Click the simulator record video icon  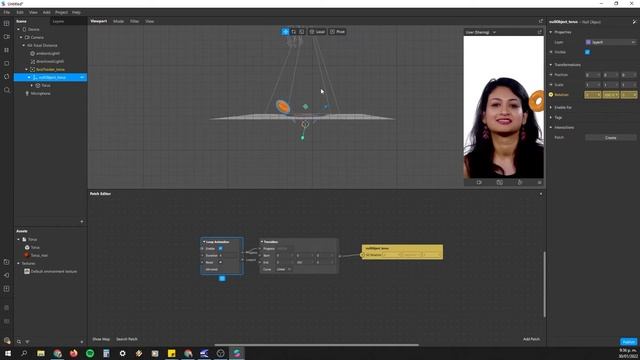[479, 182]
